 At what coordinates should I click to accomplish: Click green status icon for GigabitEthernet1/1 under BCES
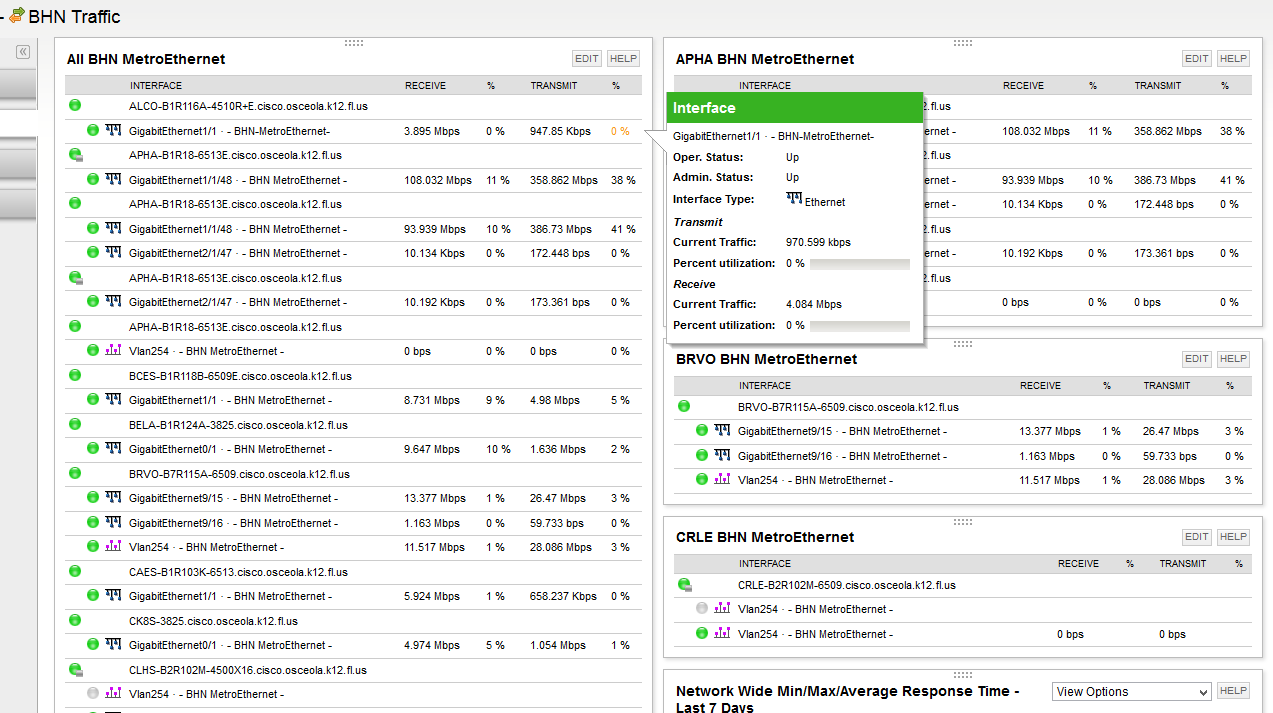[x=93, y=400]
